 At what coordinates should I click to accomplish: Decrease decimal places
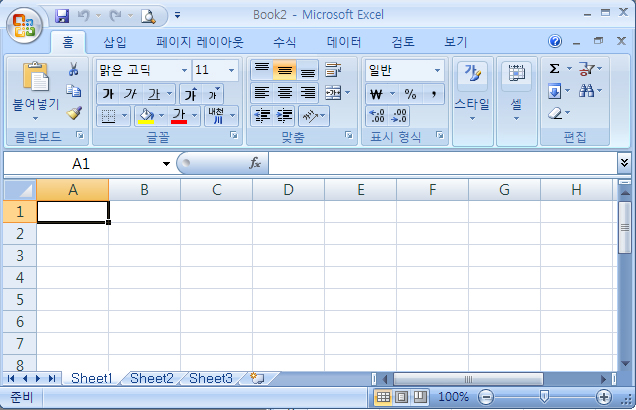tap(399, 116)
